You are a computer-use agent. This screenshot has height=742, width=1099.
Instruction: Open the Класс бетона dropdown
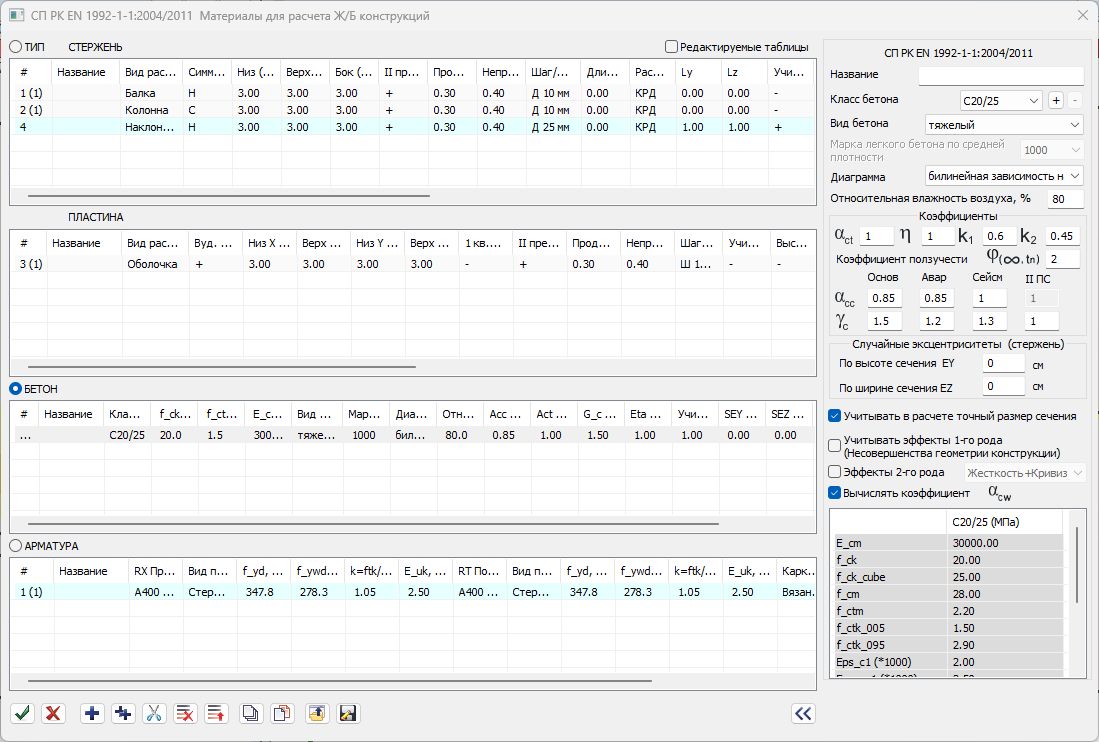(999, 100)
